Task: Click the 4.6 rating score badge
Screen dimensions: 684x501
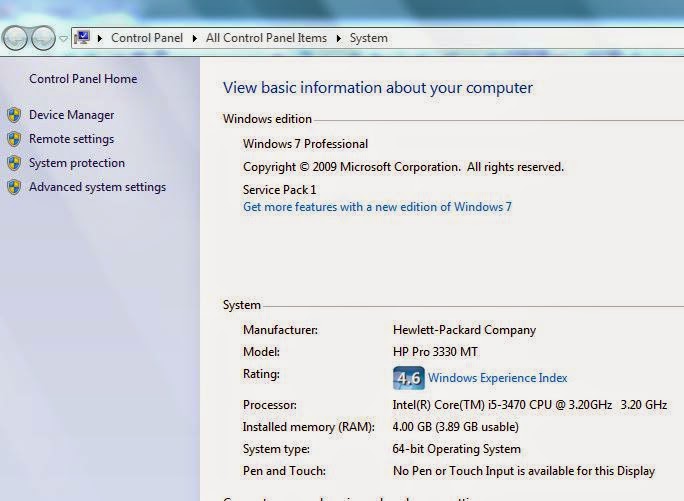Action: point(409,378)
